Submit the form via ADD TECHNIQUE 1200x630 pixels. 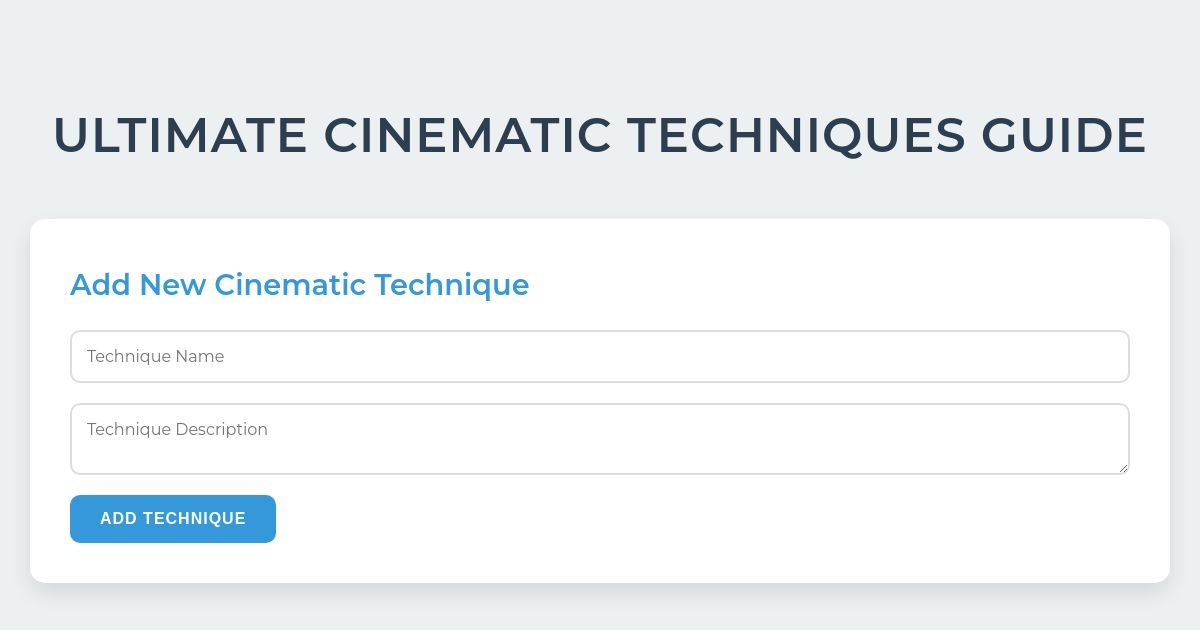pyautogui.click(x=172, y=518)
